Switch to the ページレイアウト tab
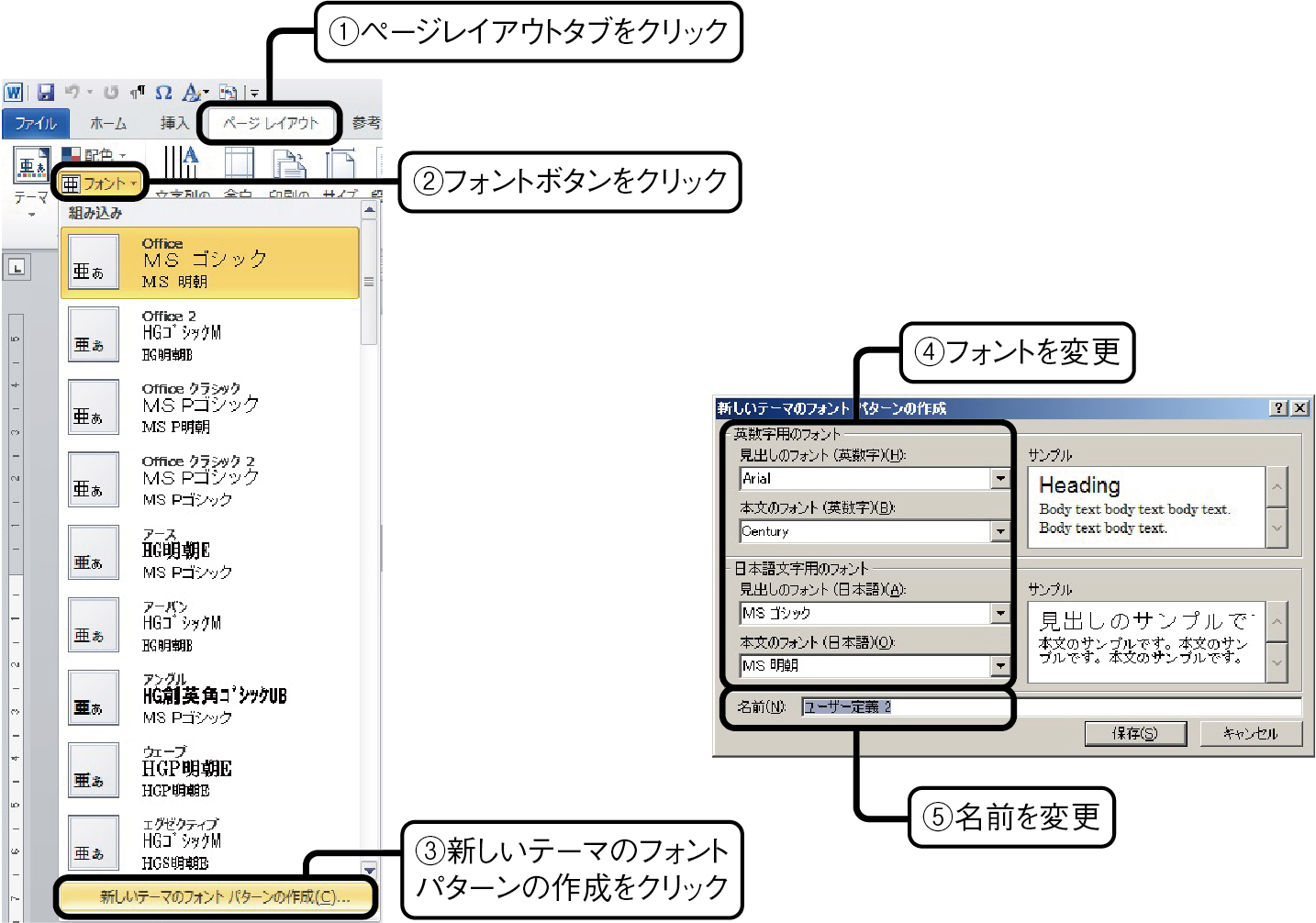Image resolution: width=1316 pixels, height=923 pixels. (270, 123)
